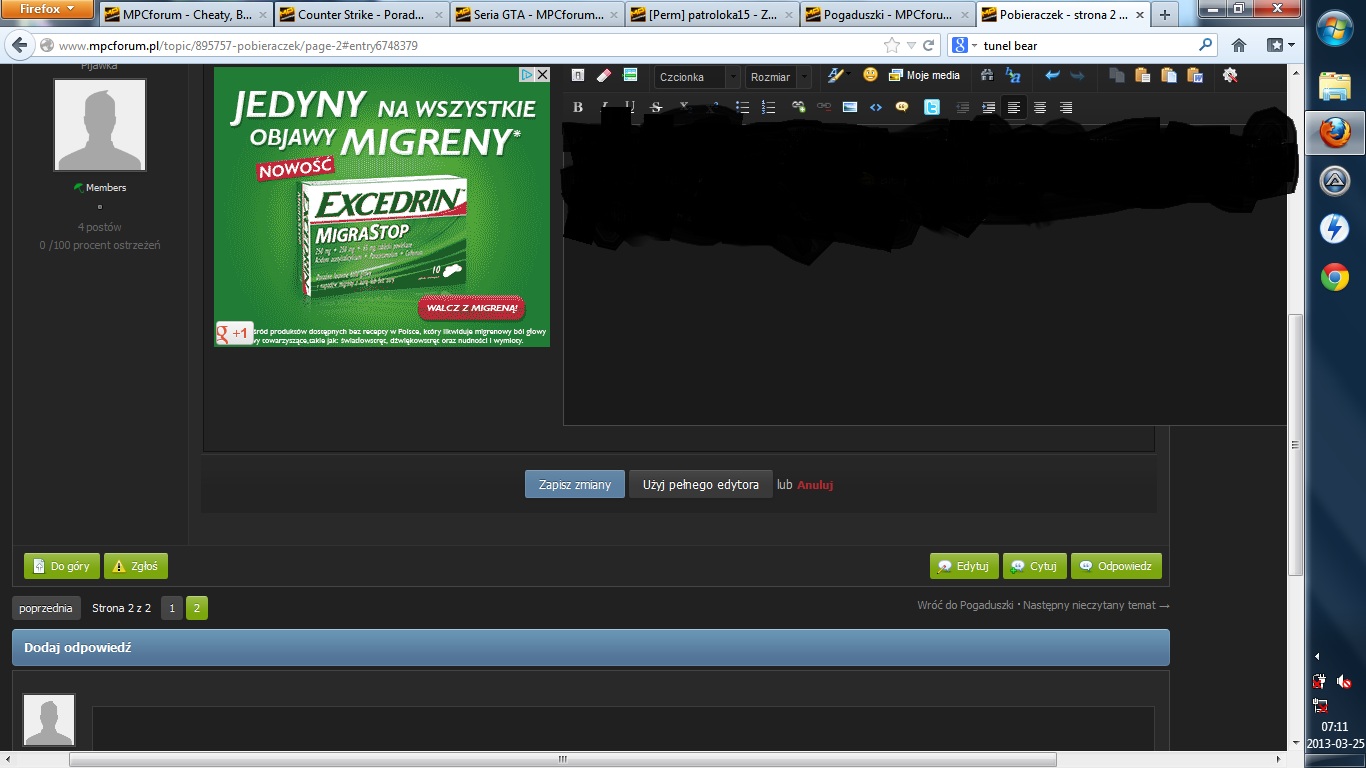The image size is (1366, 768).
Task: Open the bookmarks menu button
Action: [1280, 45]
